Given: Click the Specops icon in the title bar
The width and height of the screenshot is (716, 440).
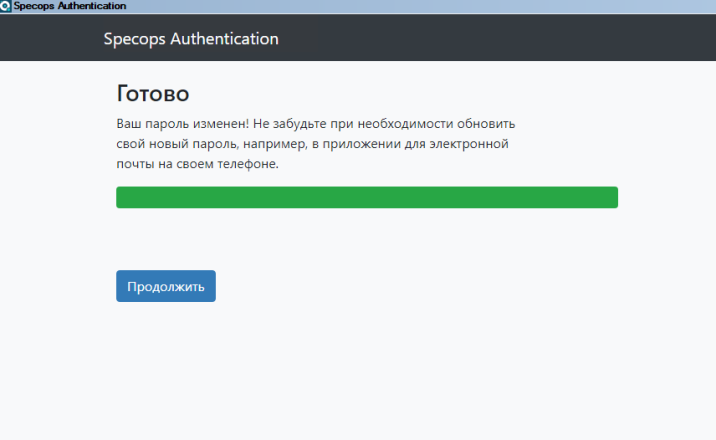Looking at the screenshot, I should 6,6.
